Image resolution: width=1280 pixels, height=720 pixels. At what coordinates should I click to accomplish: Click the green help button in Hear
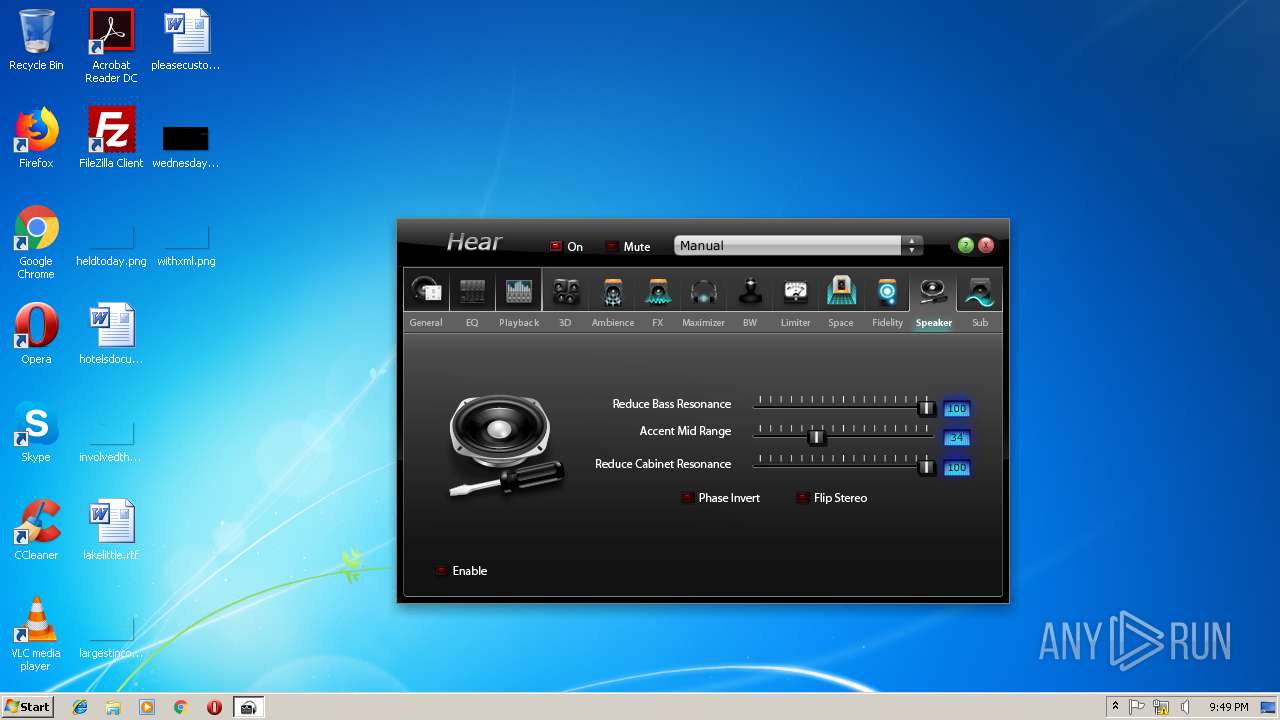tap(965, 245)
